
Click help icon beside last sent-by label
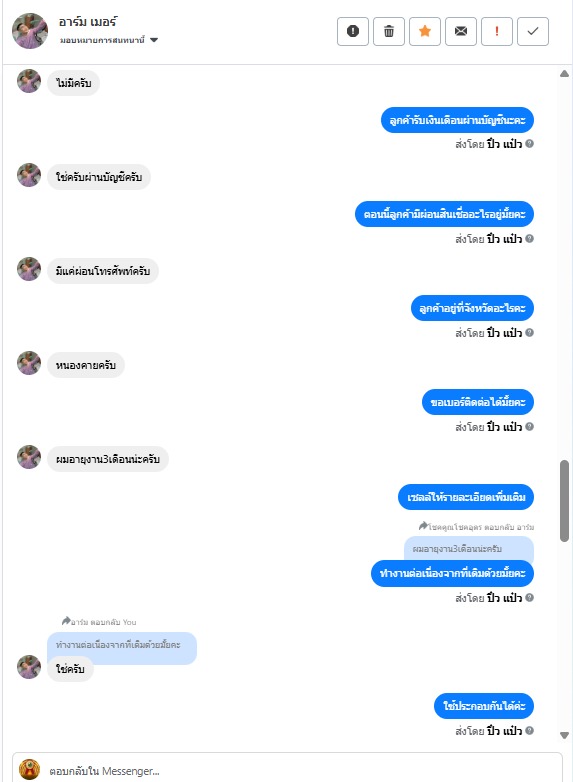[x=530, y=730]
